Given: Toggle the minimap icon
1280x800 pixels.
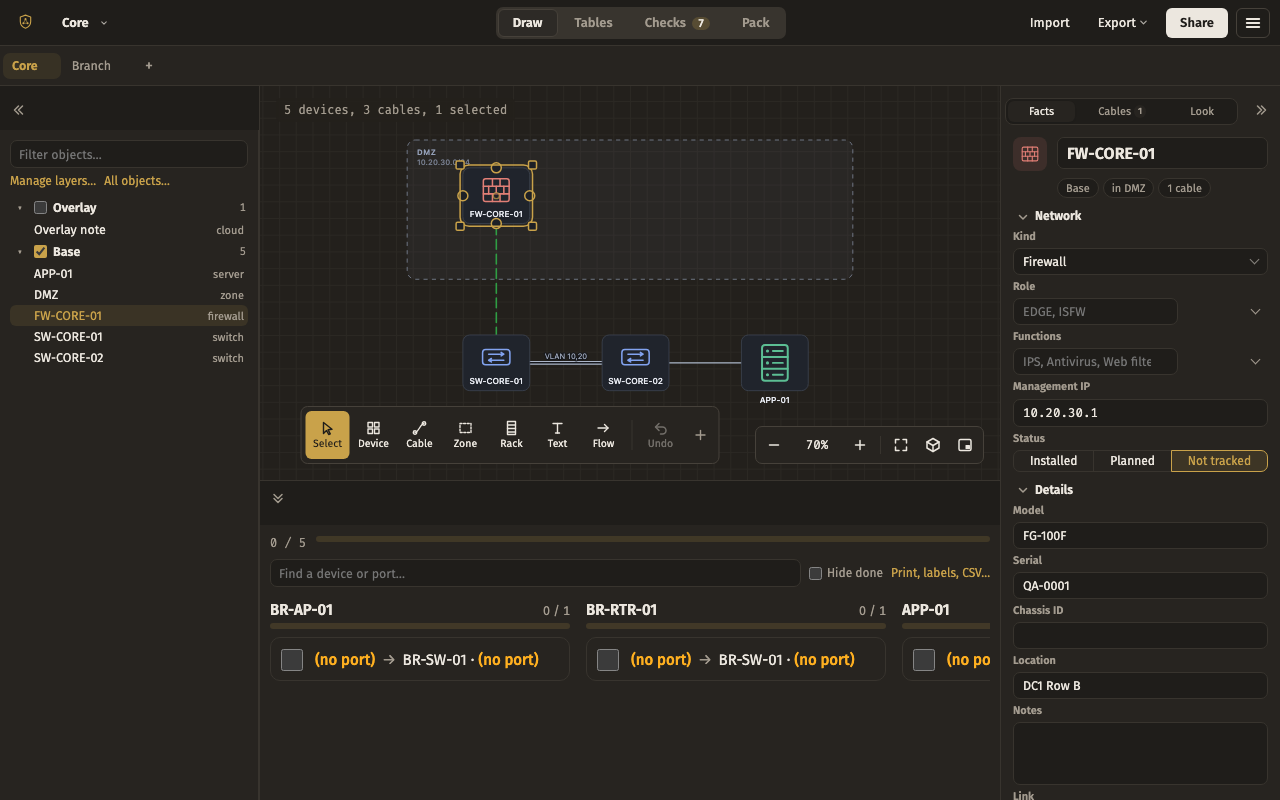Looking at the screenshot, I should 965,445.
